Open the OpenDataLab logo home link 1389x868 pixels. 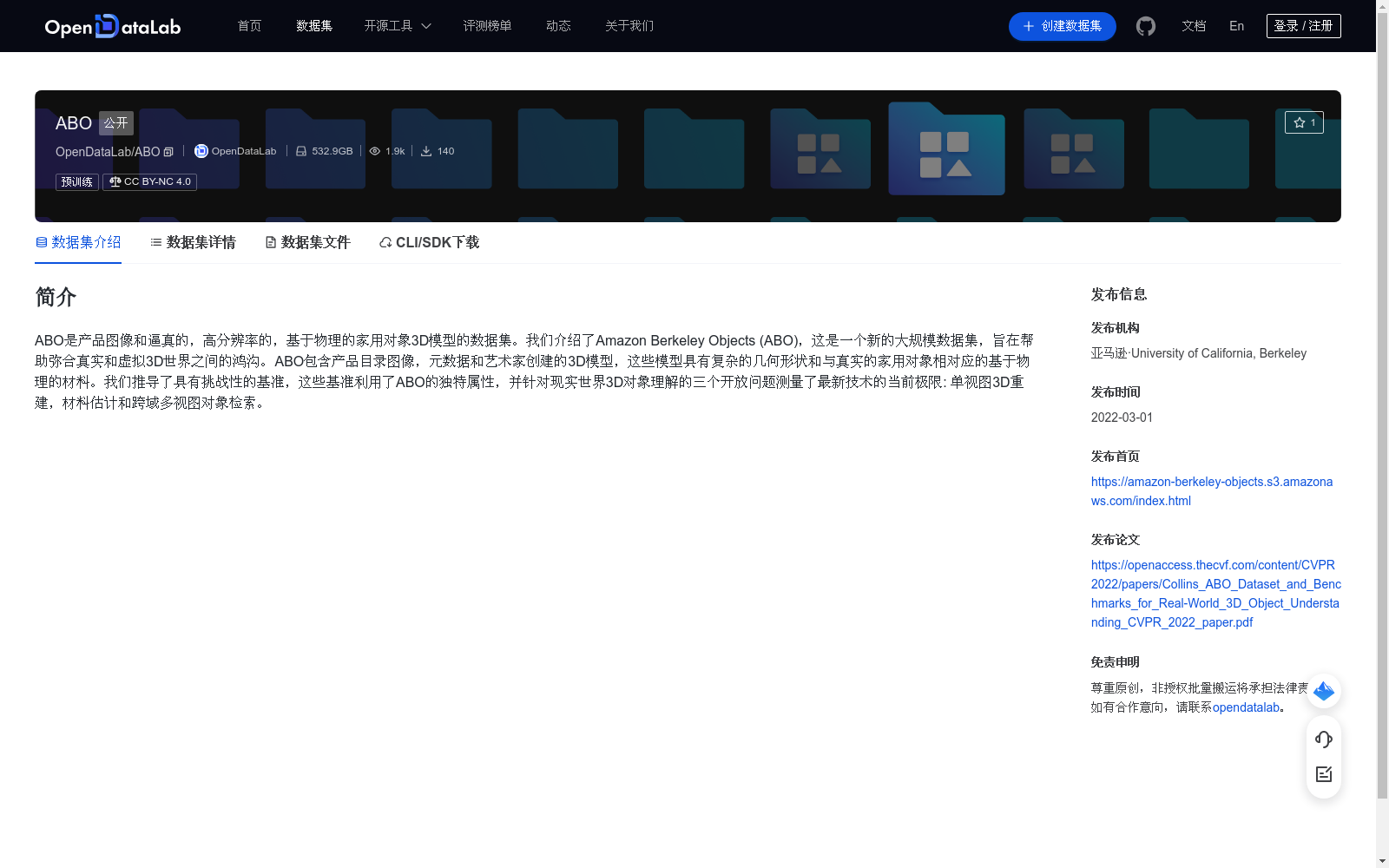click(x=113, y=26)
